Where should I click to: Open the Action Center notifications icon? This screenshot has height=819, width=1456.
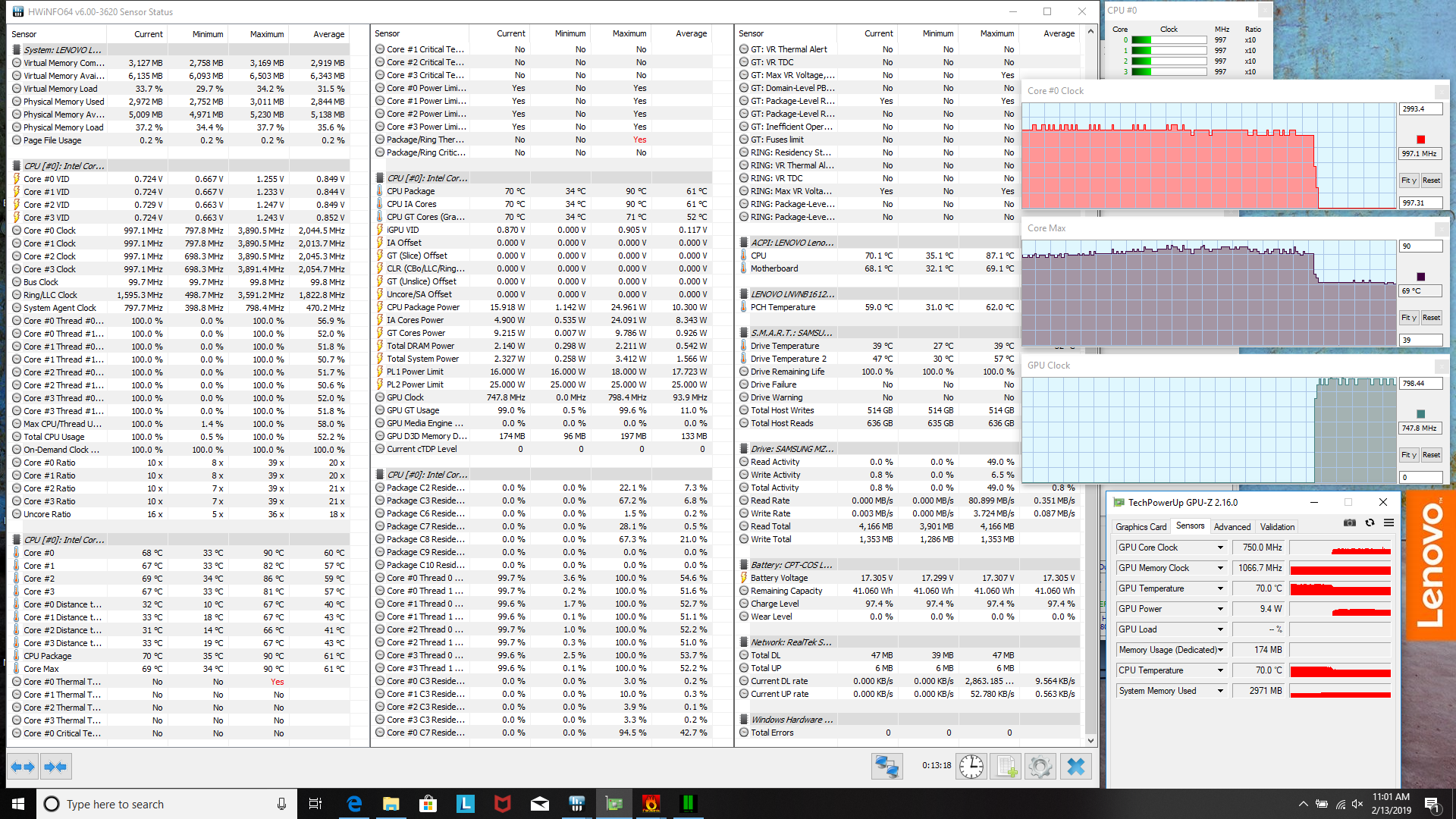[x=1432, y=804]
